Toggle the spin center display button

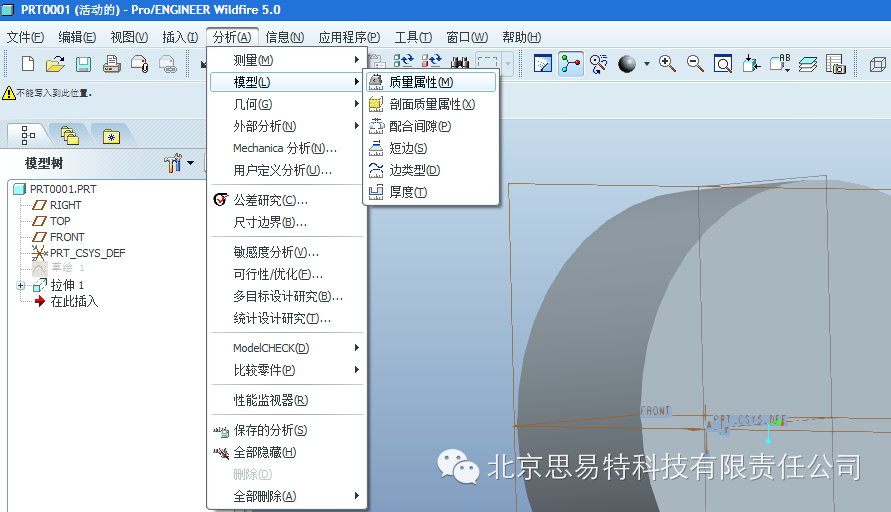pos(599,64)
